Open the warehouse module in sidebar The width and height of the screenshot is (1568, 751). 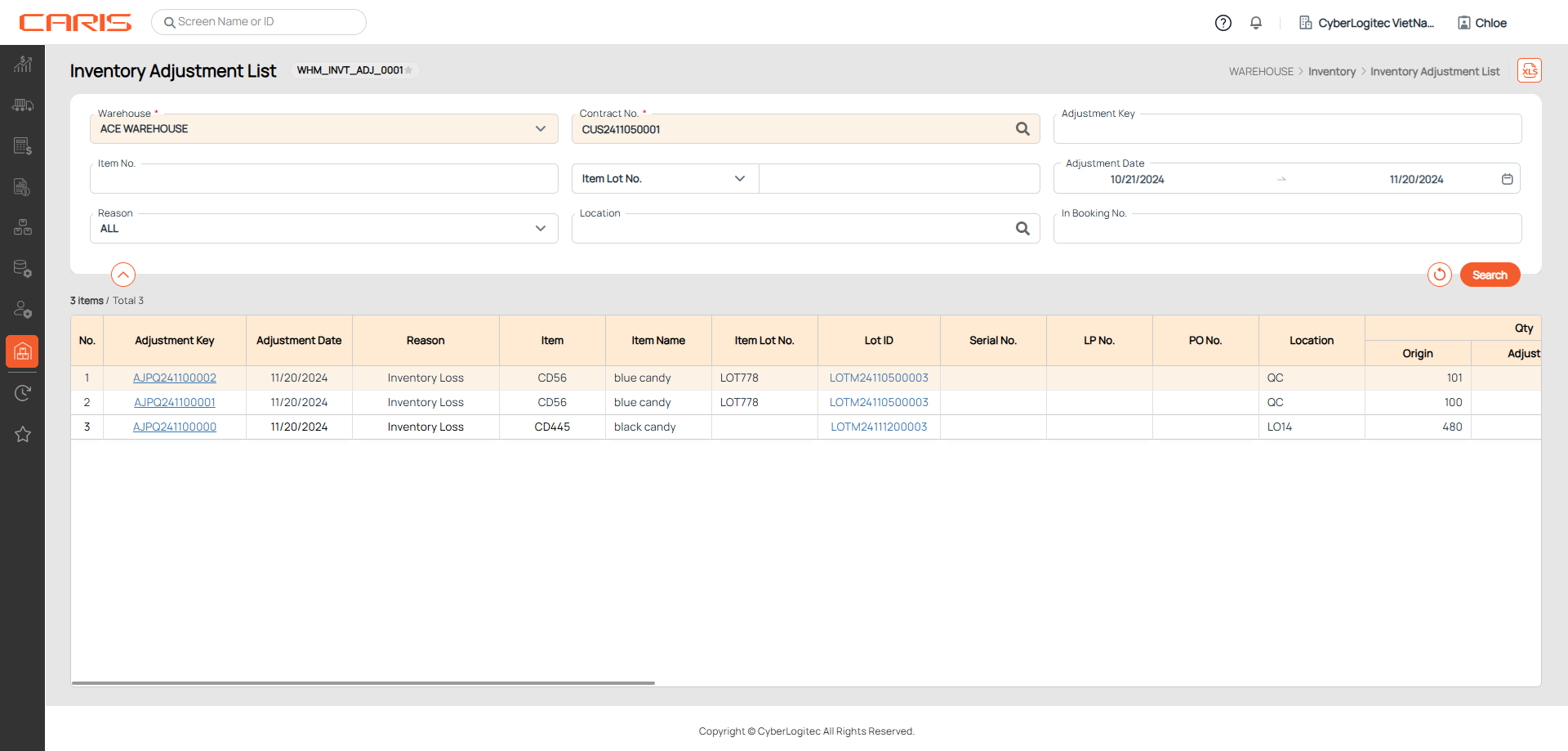[x=22, y=351]
